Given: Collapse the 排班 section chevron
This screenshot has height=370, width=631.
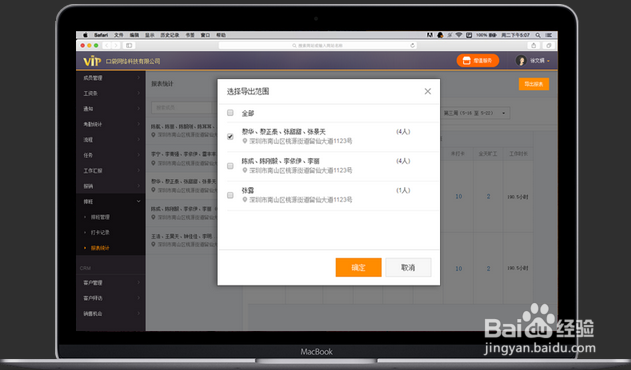Looking at the screenshot, I should tap(138, 201).
